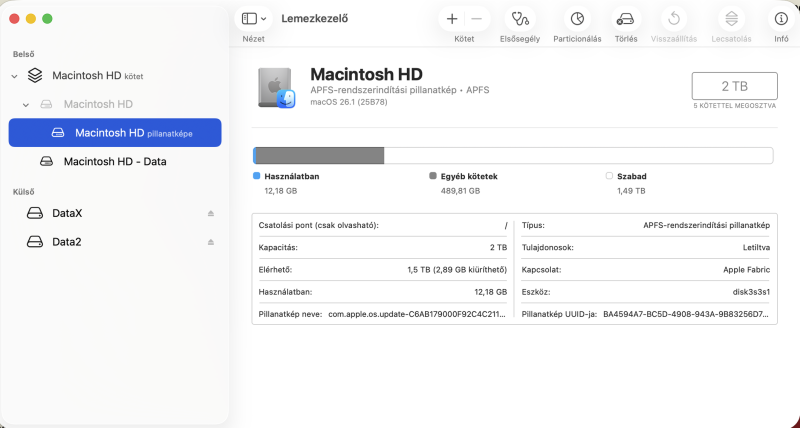This screenshot has width=800, height=428.
Task: Select Macintosh HD pillanatképe snapshot row
Action: [115, 133]
